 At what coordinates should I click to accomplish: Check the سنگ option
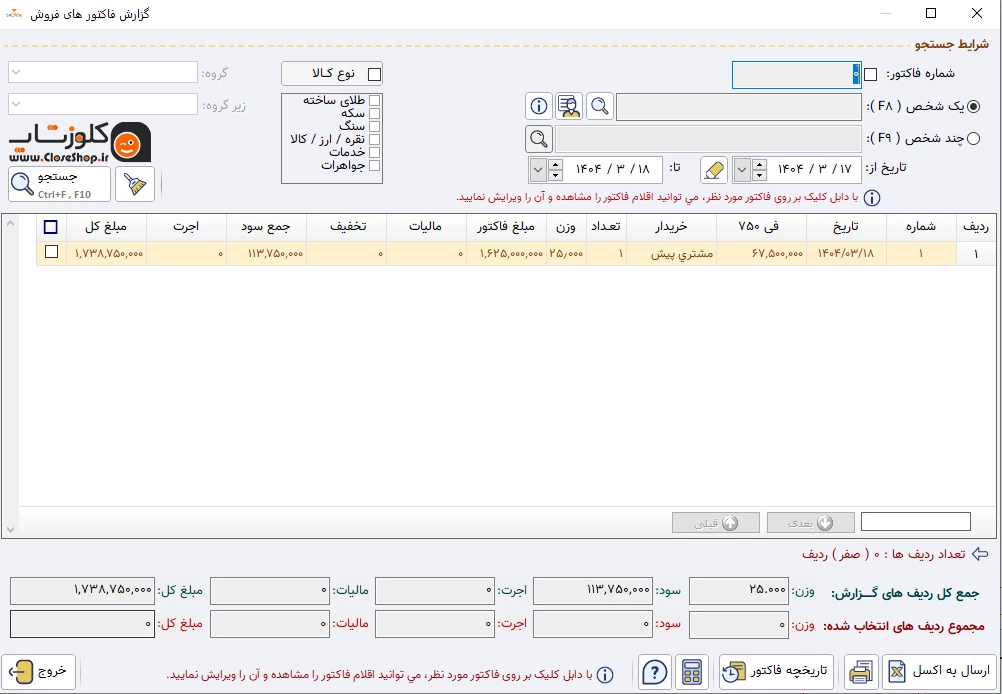point(374,127)
